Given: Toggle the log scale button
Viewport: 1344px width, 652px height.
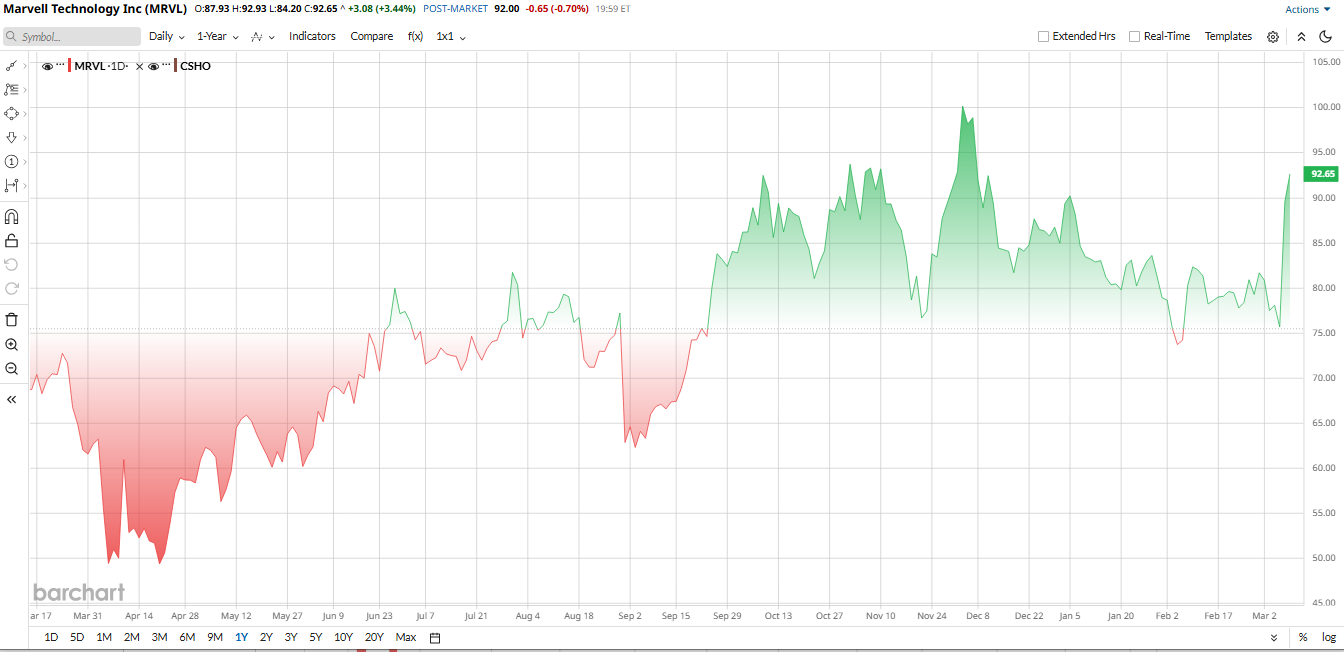Looking at the screenshot, I should [x=1329, y=637].
